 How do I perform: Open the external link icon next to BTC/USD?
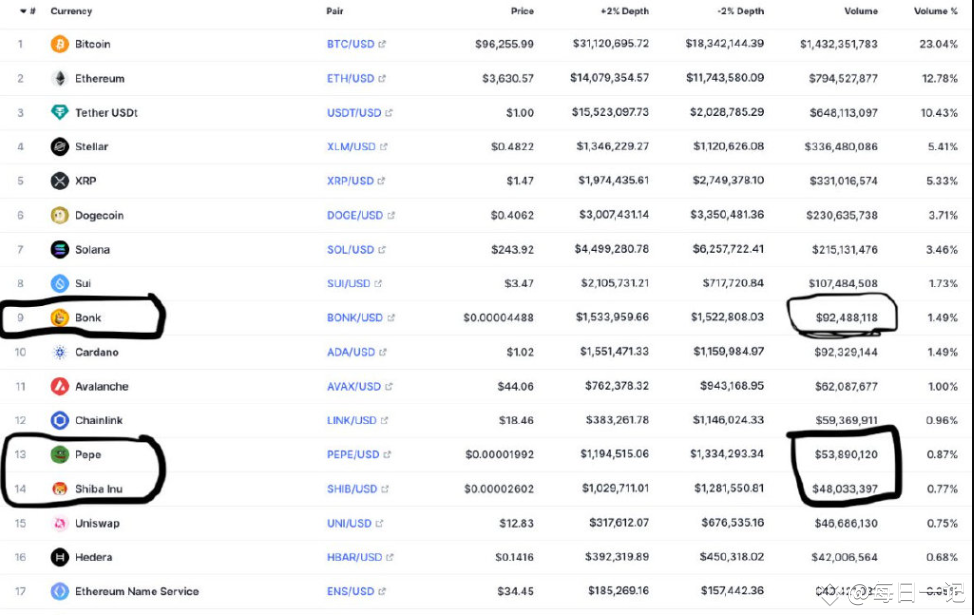(x=383, y=44)
